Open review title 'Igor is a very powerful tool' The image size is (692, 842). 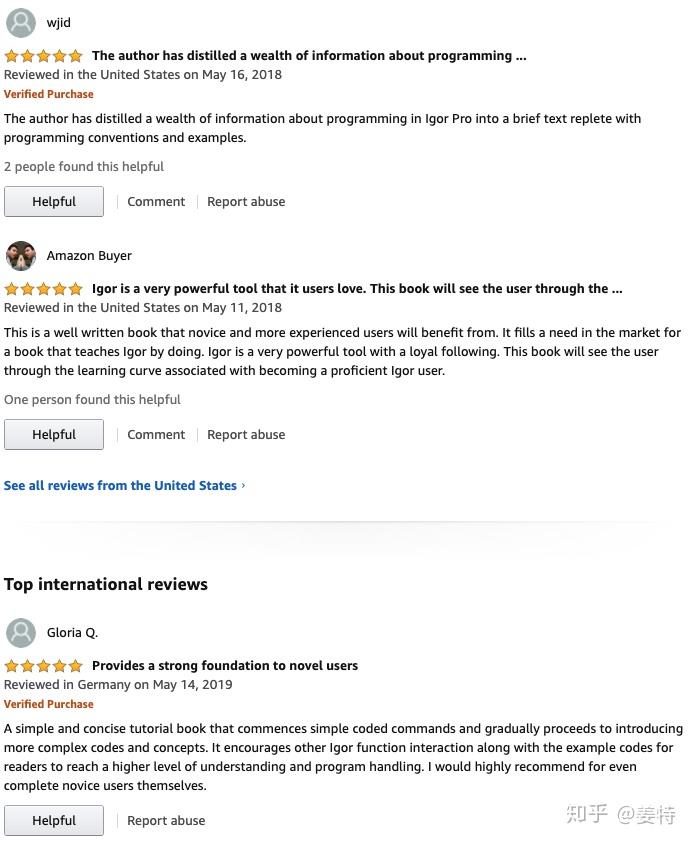click(x=357, y=289)
